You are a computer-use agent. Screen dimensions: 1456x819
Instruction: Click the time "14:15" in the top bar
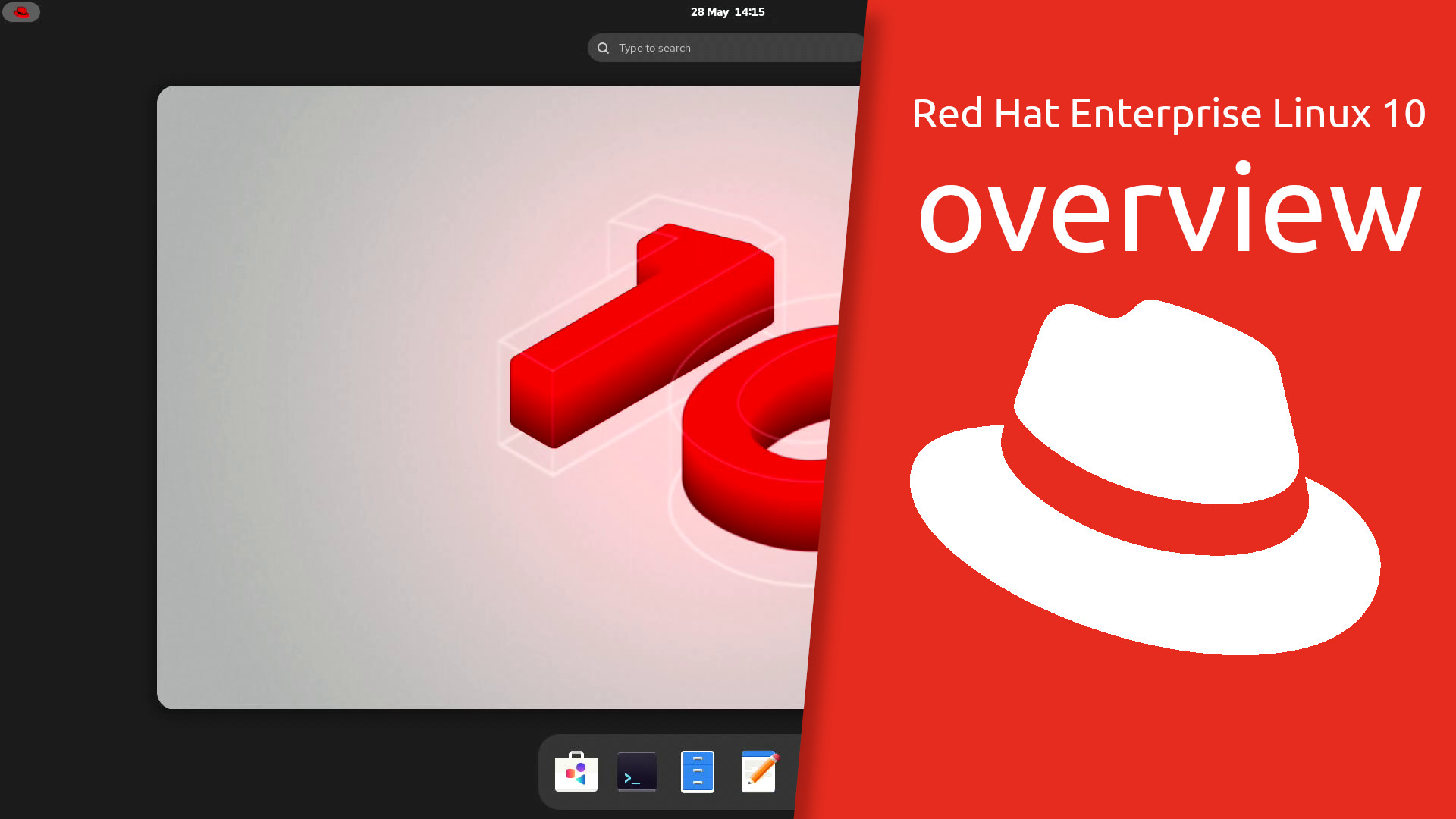(x=749, y=12)
